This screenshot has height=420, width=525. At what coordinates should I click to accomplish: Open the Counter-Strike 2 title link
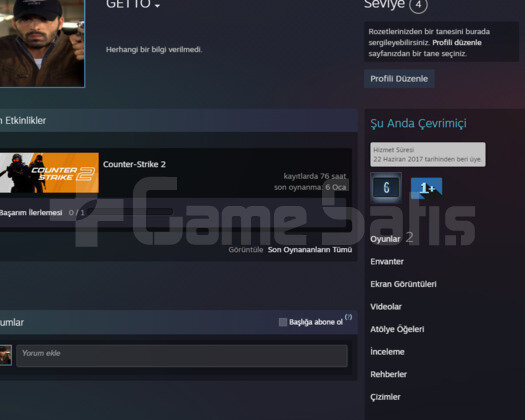pos(134,164)
